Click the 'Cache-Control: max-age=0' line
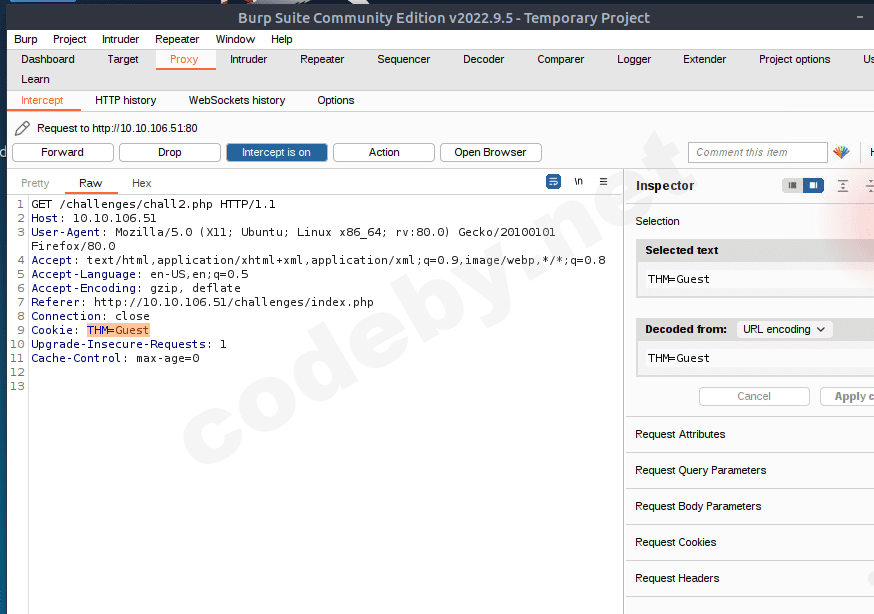Image resolution: width=874 pixels, height=614 pixels. [x=115, y=358]
